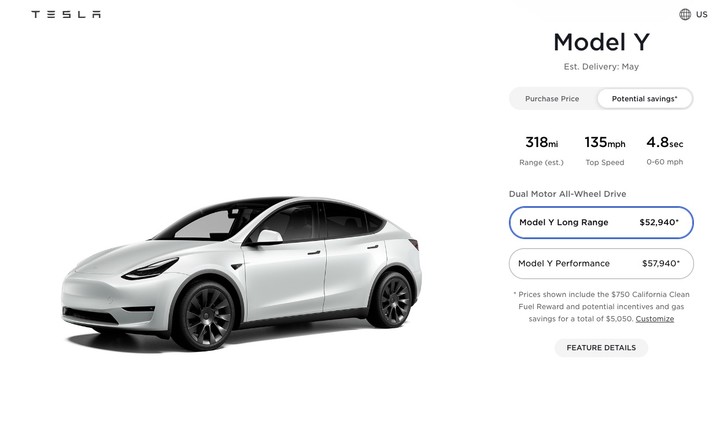Click the 4.8sec 0-60 mph stat

(x=664, y=151)
